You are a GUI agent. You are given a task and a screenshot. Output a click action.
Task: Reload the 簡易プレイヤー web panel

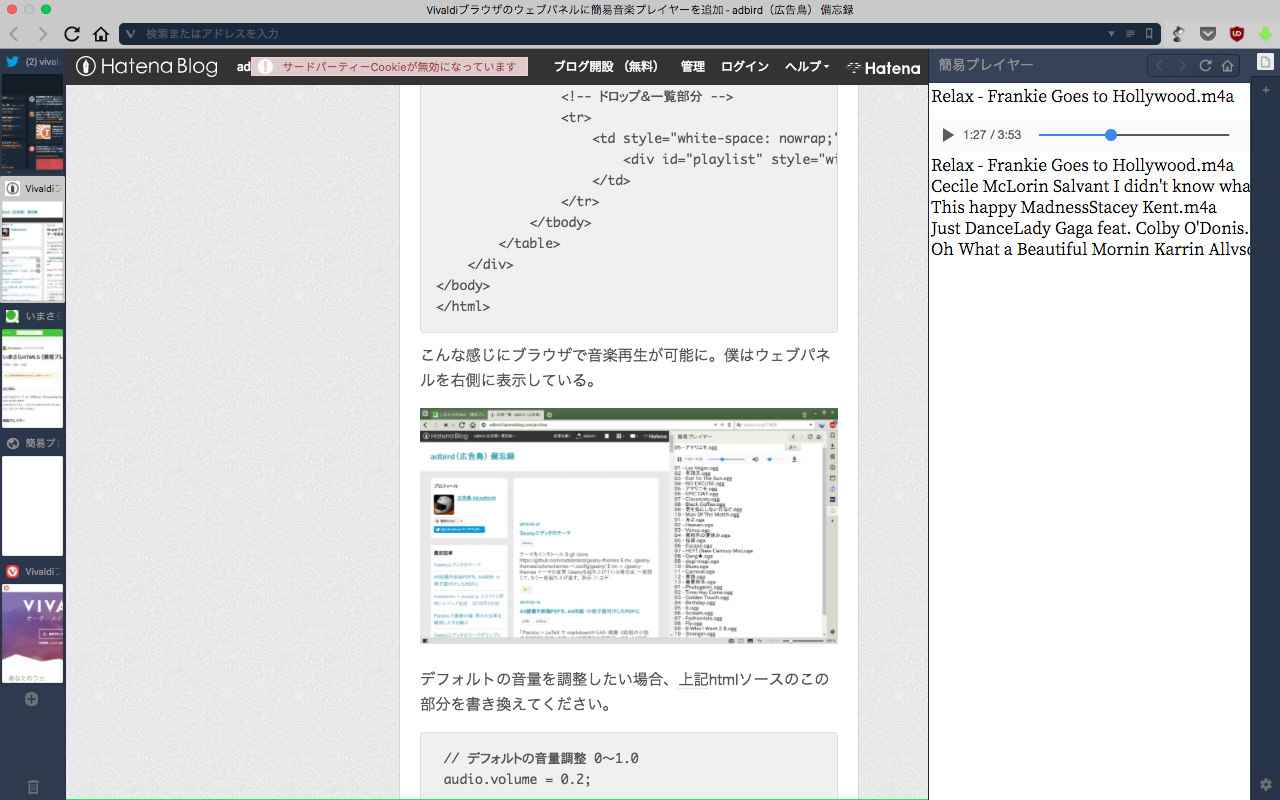[x=1205, y=66]
